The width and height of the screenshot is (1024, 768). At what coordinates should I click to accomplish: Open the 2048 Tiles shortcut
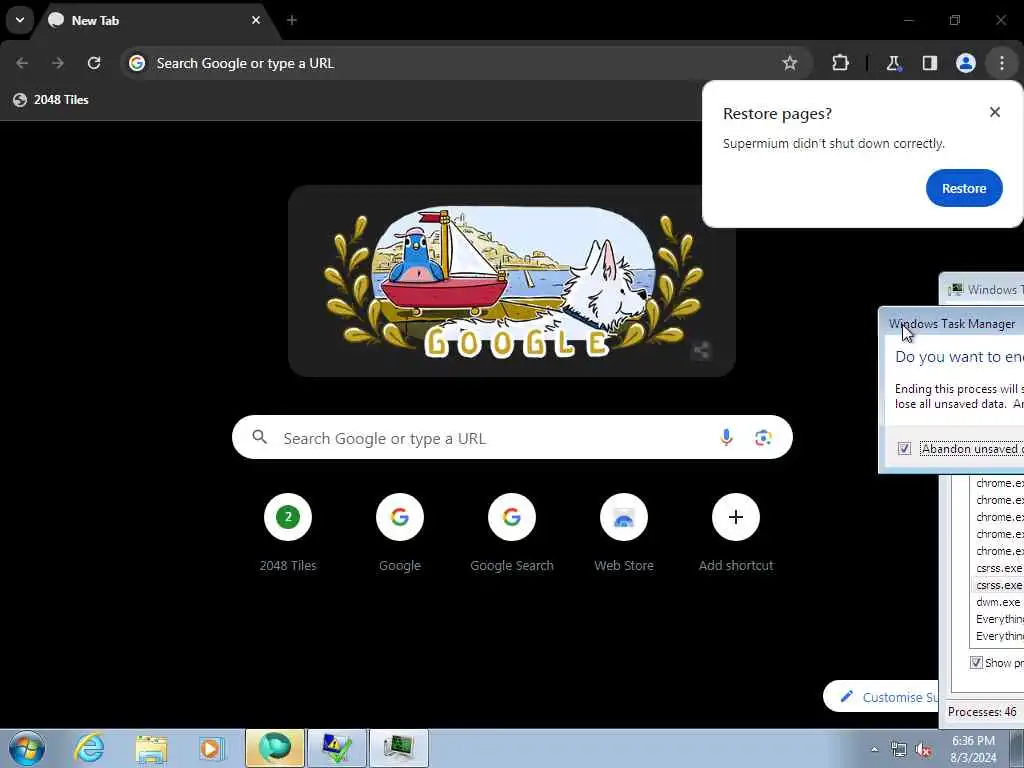point(288,533)
